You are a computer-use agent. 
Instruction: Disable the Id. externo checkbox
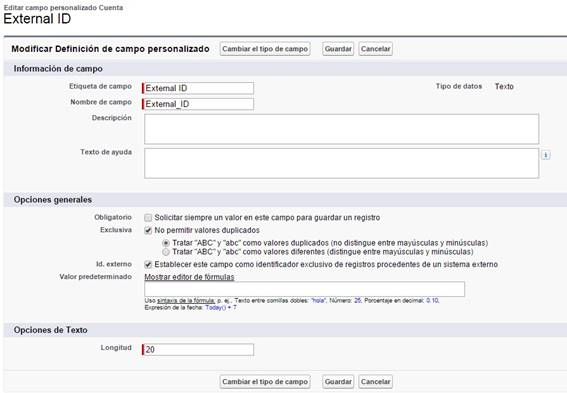coord(148,265)
